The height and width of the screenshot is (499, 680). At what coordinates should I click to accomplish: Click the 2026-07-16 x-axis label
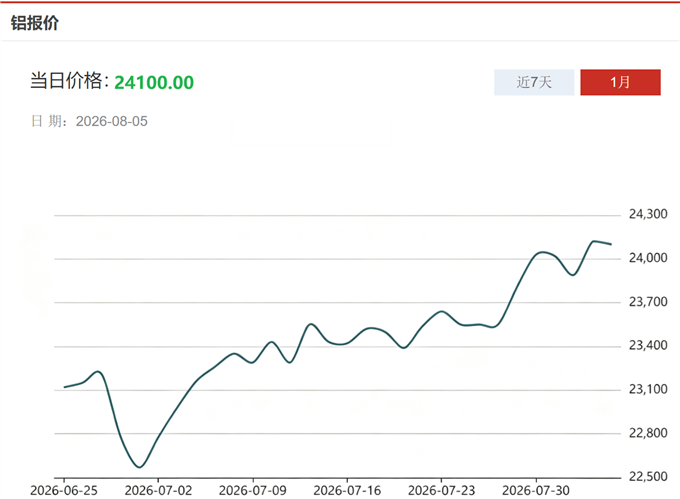click(347, 490)
